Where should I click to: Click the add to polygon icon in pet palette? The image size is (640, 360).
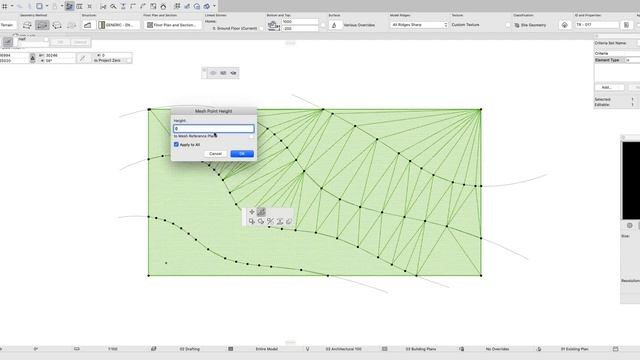(x=252, y=221)
